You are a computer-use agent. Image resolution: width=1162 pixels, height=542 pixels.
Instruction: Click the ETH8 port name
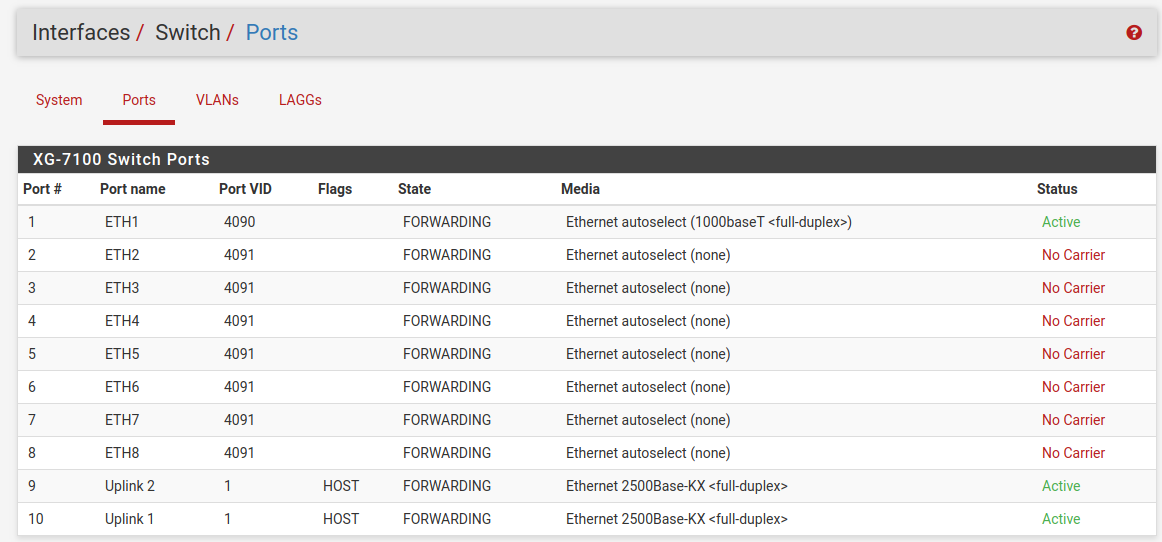(x=122, y=453)
